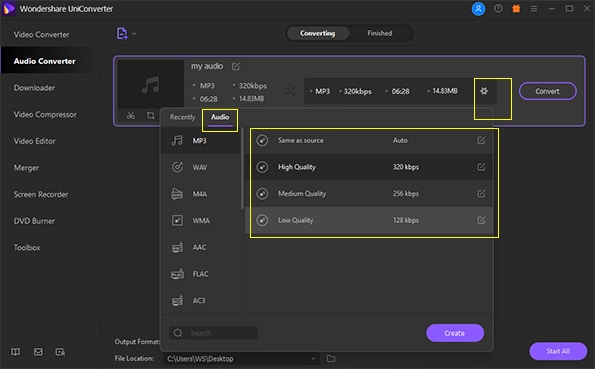Click the format list scrollbar
This screenshot has width=595, height=369.
[242, 169]
